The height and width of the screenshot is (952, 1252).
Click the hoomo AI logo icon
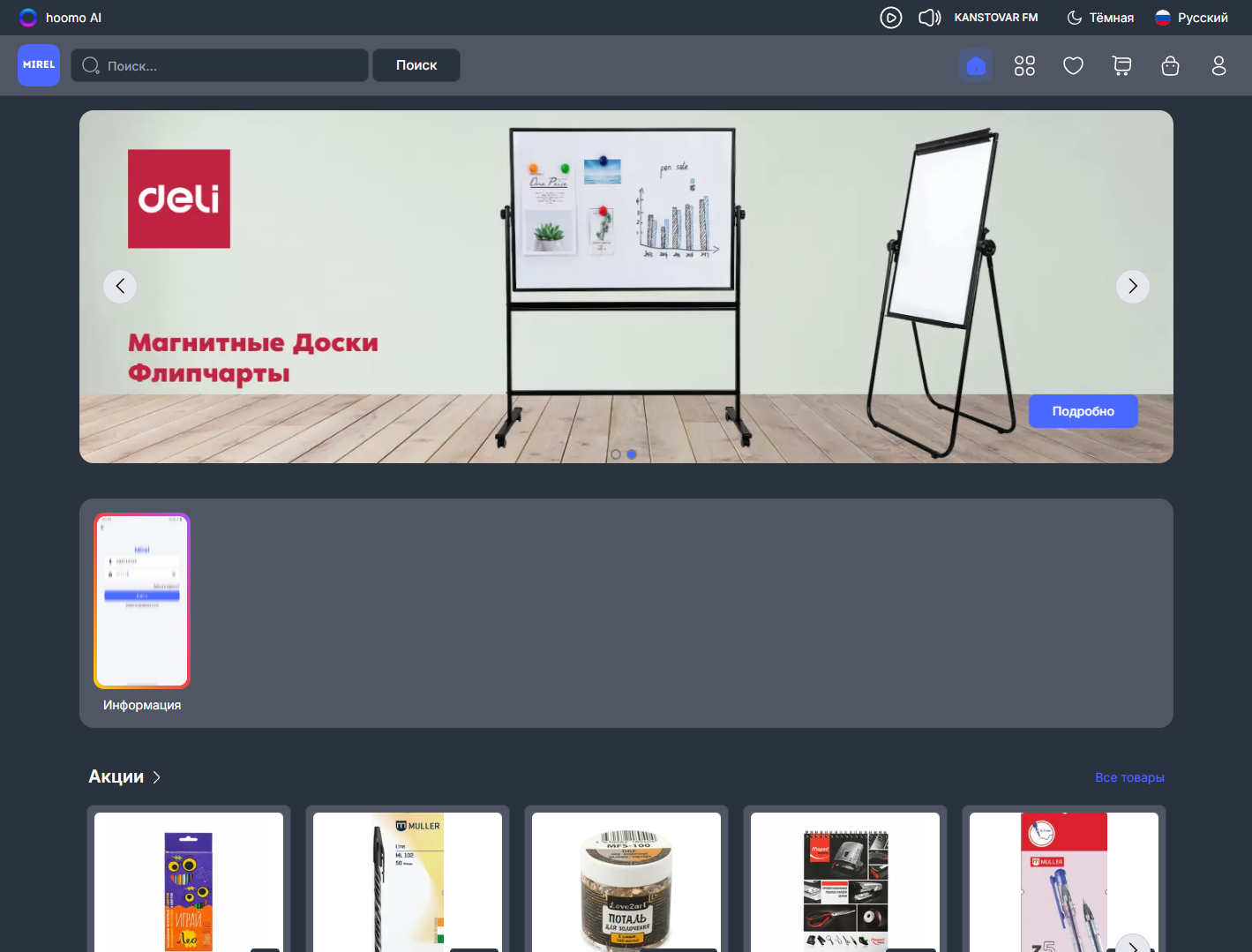(28, 18)
